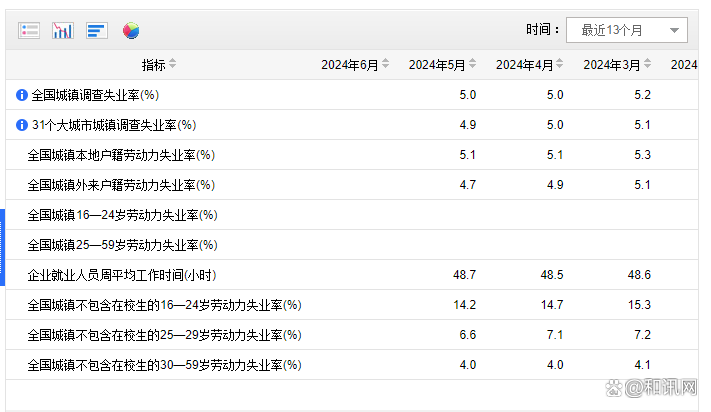Select 全国城镇25—59岁劳动力失业率 indicator
Image resolution: width=711 pixels, height=412 pixels.
tap(122, 245)
